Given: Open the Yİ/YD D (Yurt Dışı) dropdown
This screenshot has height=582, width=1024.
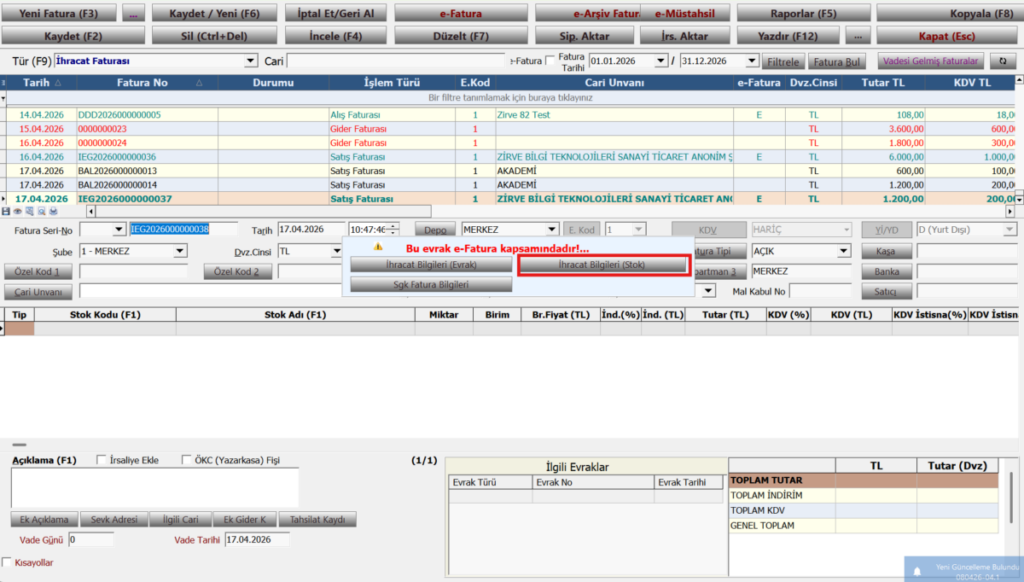Looking at the screenshot, I should point(1009,230).
